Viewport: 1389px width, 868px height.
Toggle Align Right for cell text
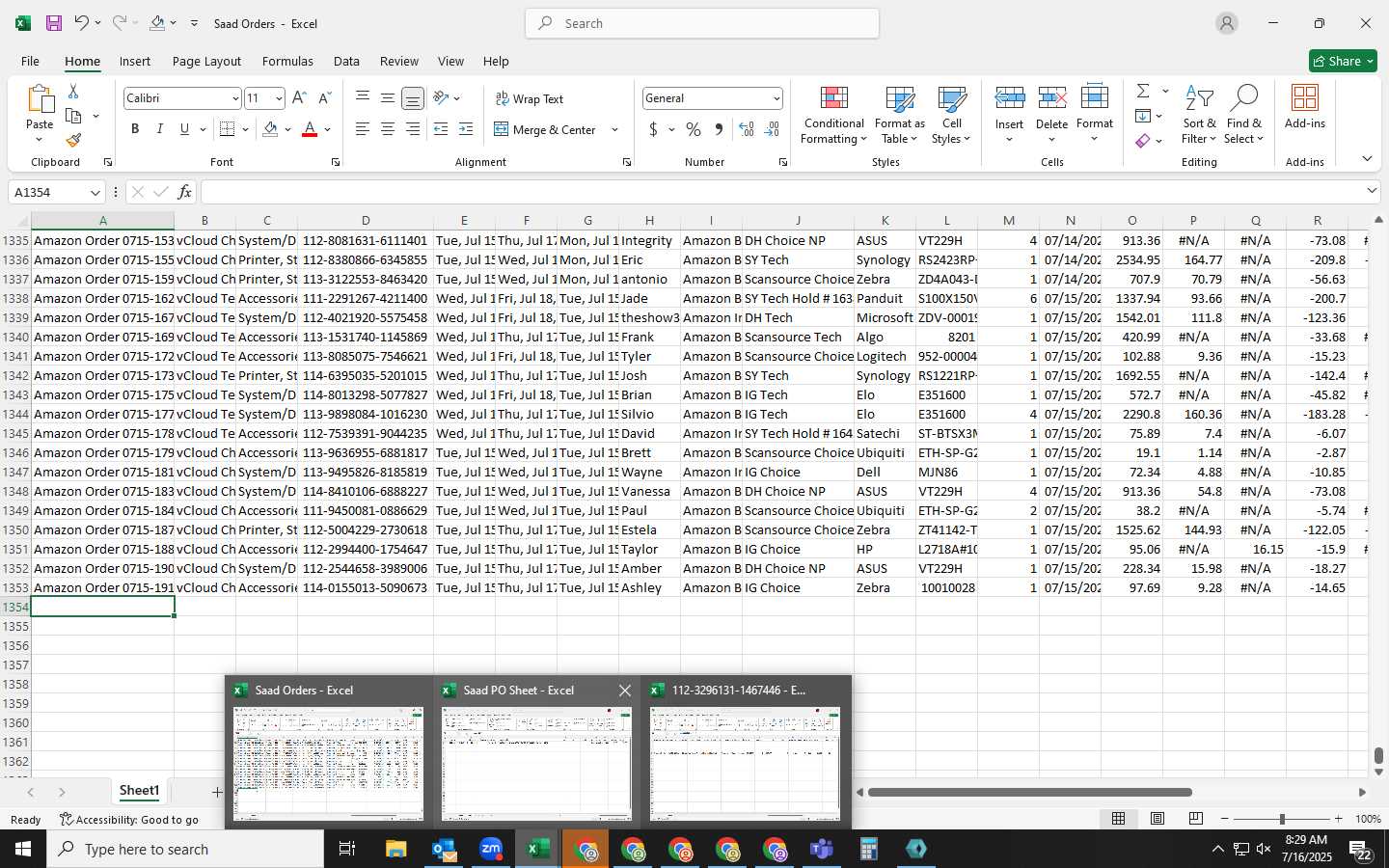pos(413,129)
